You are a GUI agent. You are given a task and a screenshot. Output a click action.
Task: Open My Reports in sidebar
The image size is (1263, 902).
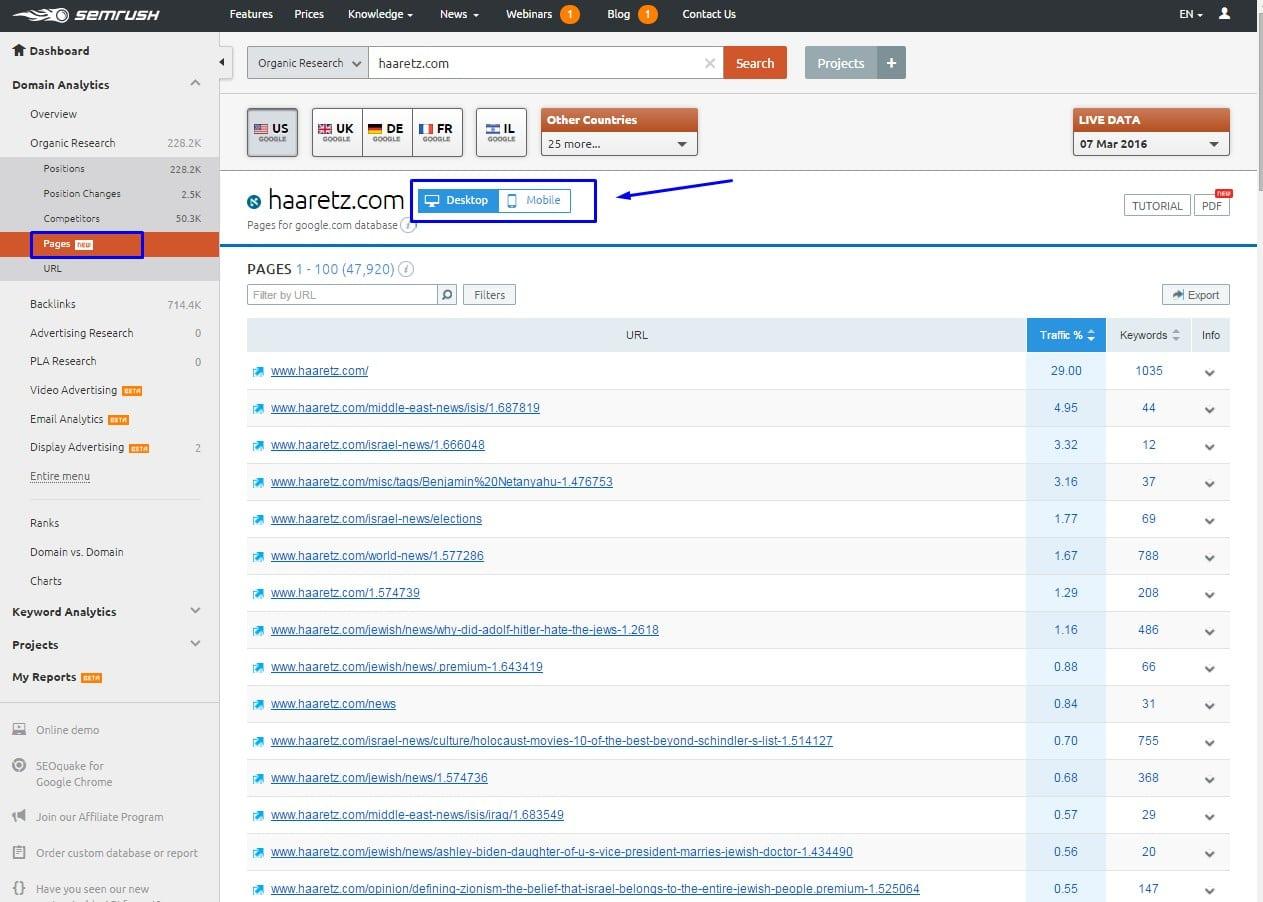[44, 677]
